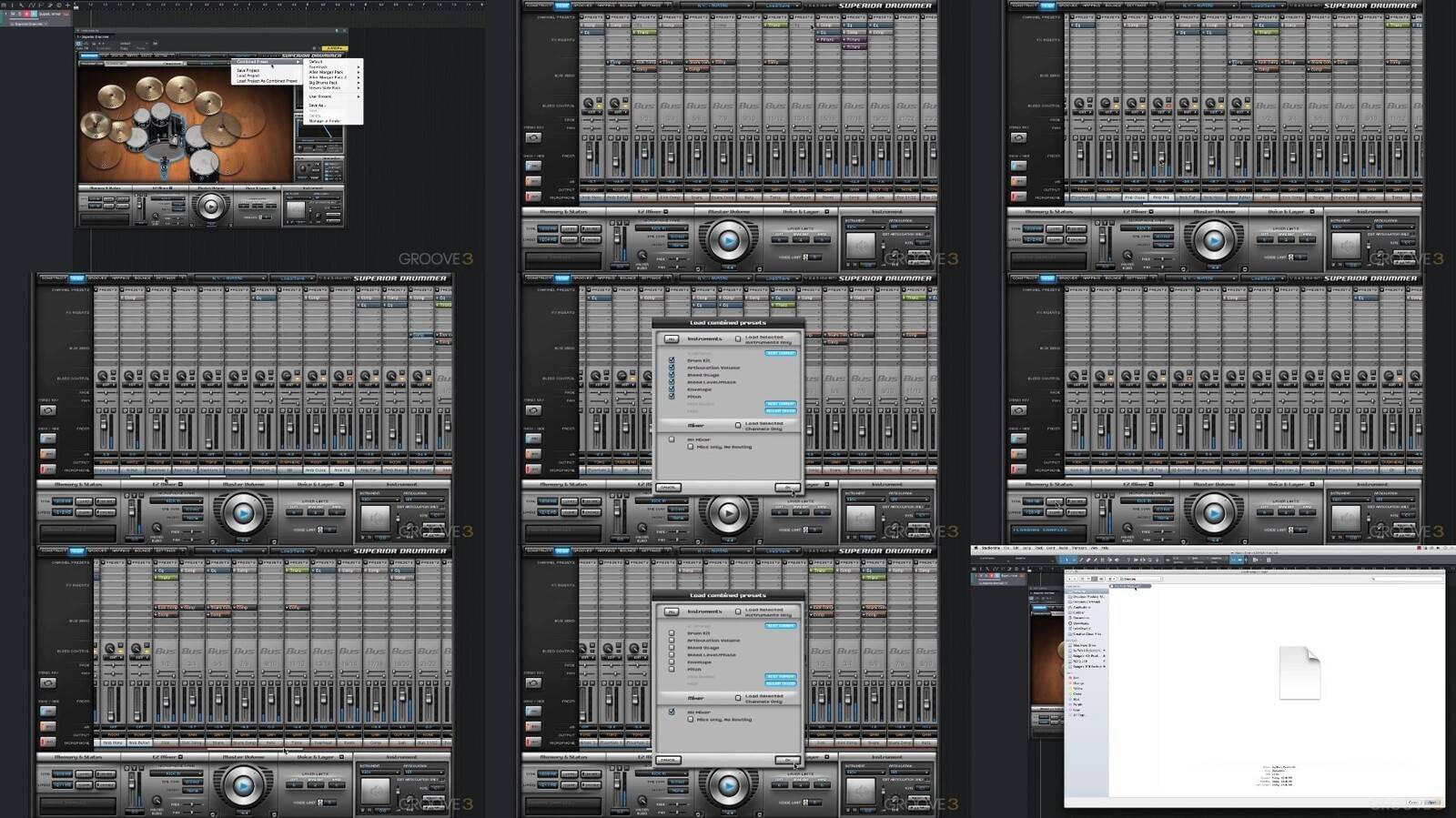The height and width of the screenshot is (818, 1456).
Task: Click the phase reverse icon in the middle-left mixer
Action: click(48, 410)
